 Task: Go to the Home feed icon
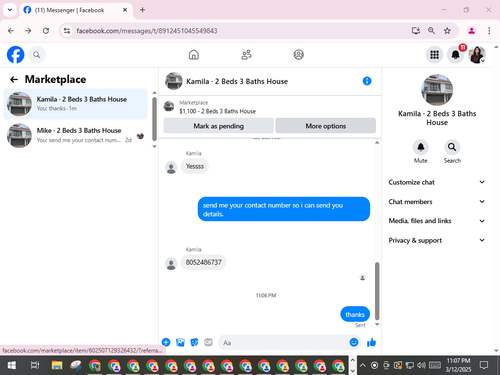(194, 54)
